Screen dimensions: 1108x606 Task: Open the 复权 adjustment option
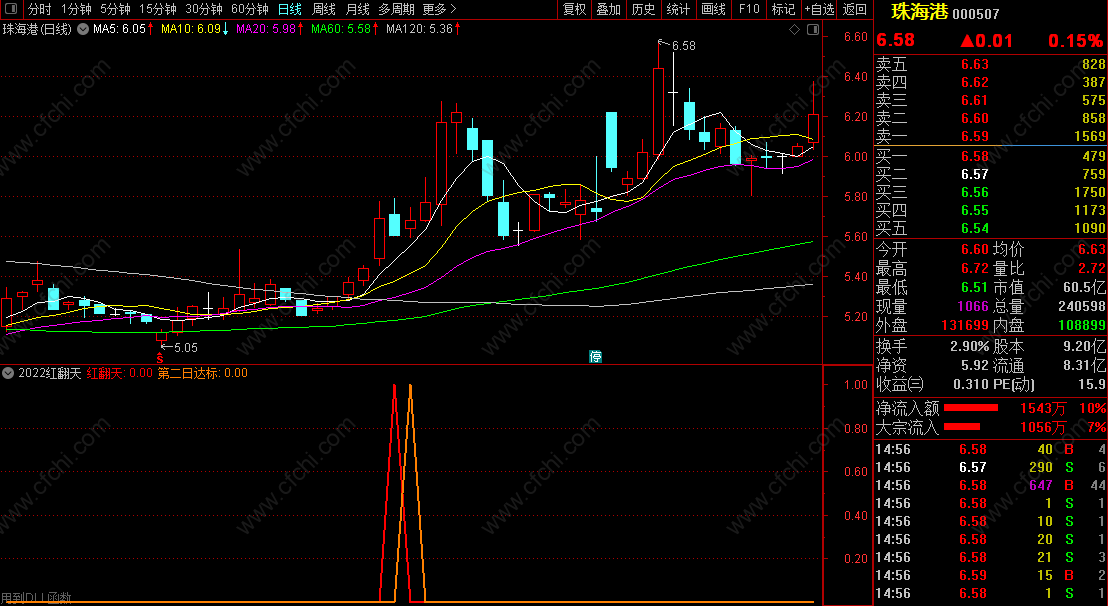tap(574, 9)
